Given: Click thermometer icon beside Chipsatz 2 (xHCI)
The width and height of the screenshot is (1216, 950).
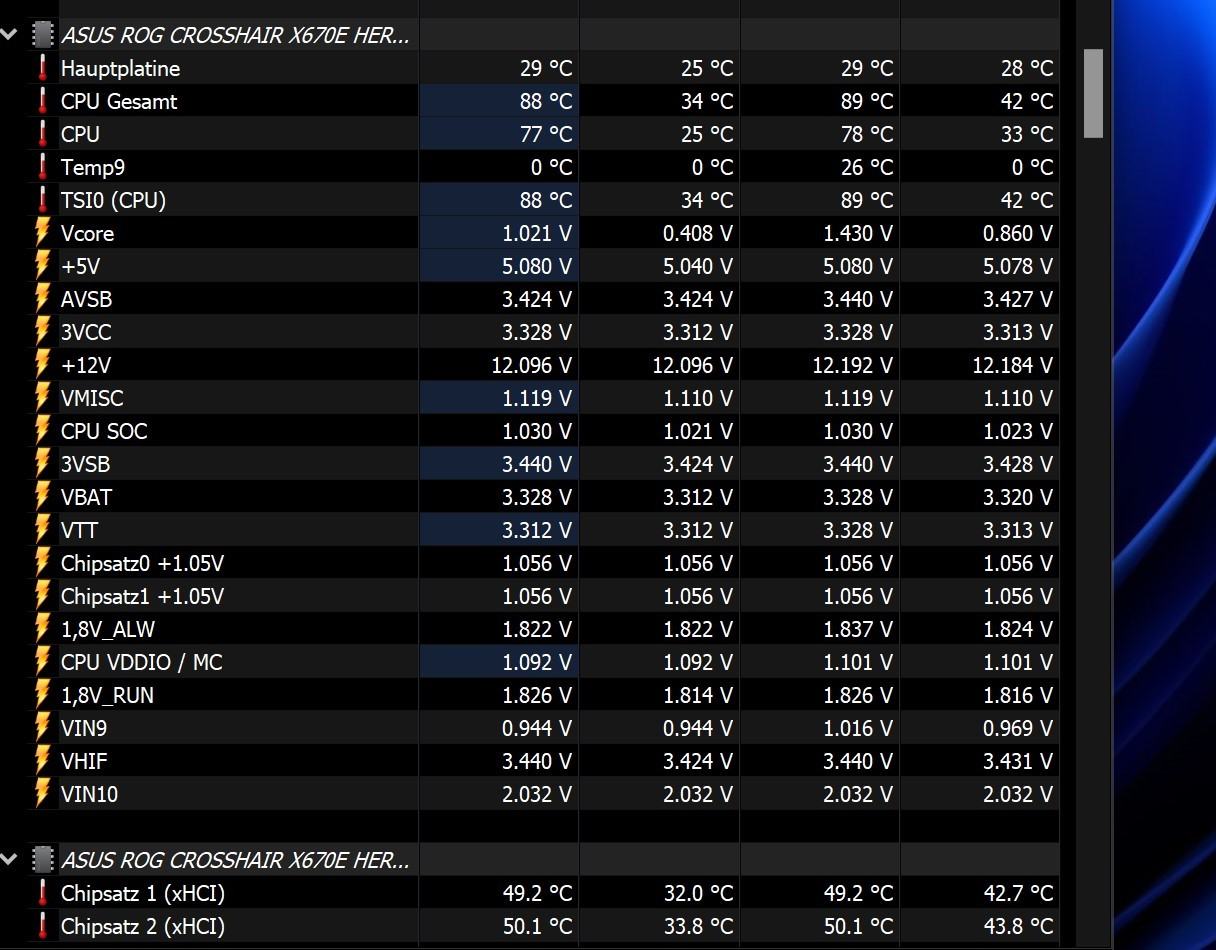Looking at the screenshot, I should coord(42,926).
